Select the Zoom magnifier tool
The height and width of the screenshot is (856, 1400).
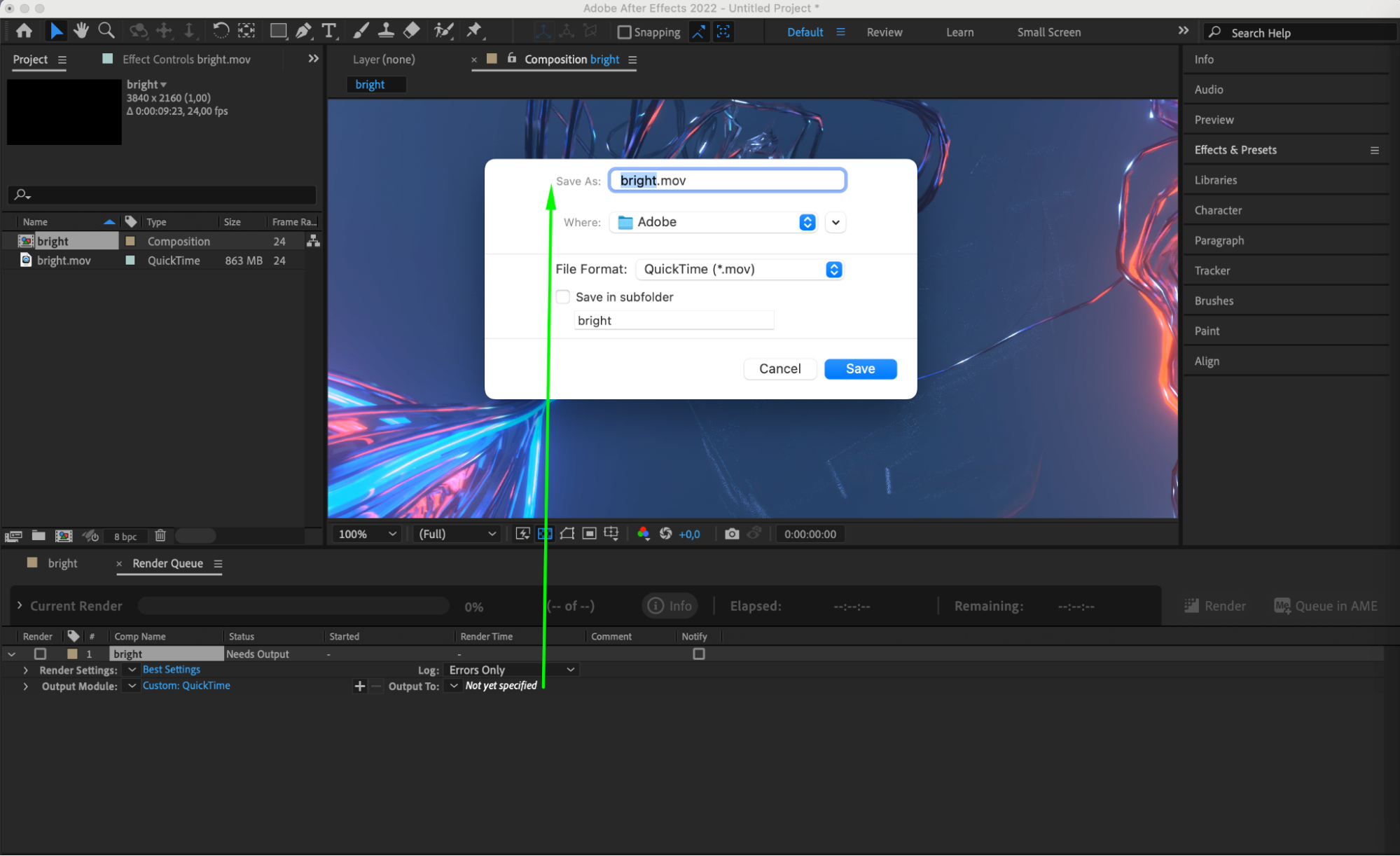click(106, 31)
